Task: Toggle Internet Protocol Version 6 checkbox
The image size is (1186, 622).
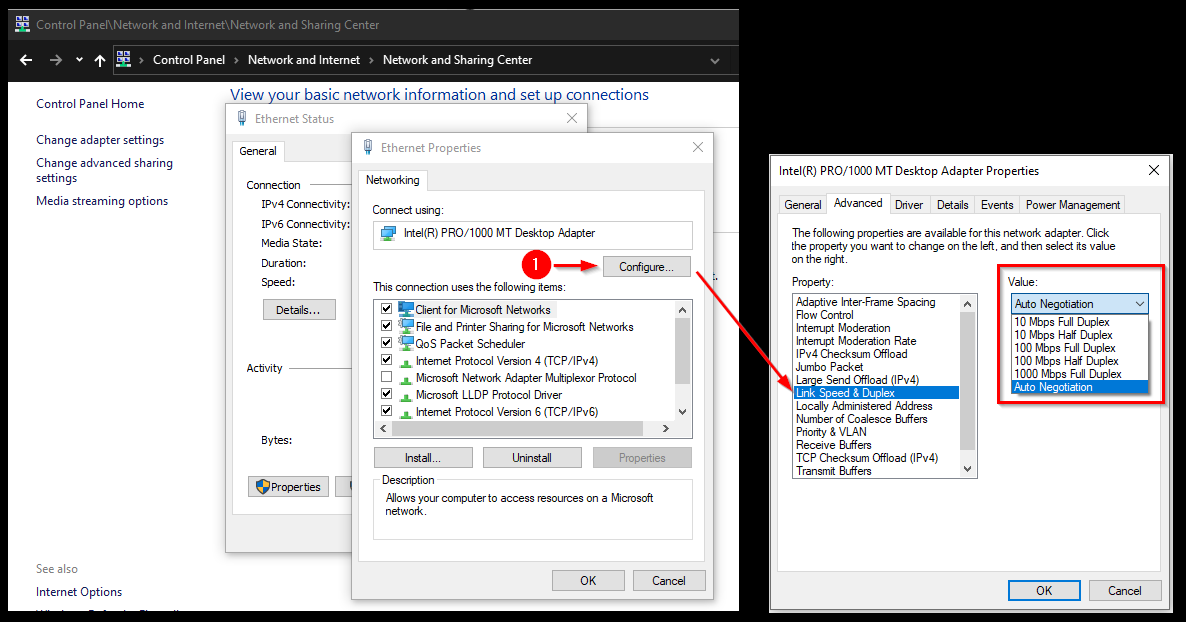Action: (387, 411)
